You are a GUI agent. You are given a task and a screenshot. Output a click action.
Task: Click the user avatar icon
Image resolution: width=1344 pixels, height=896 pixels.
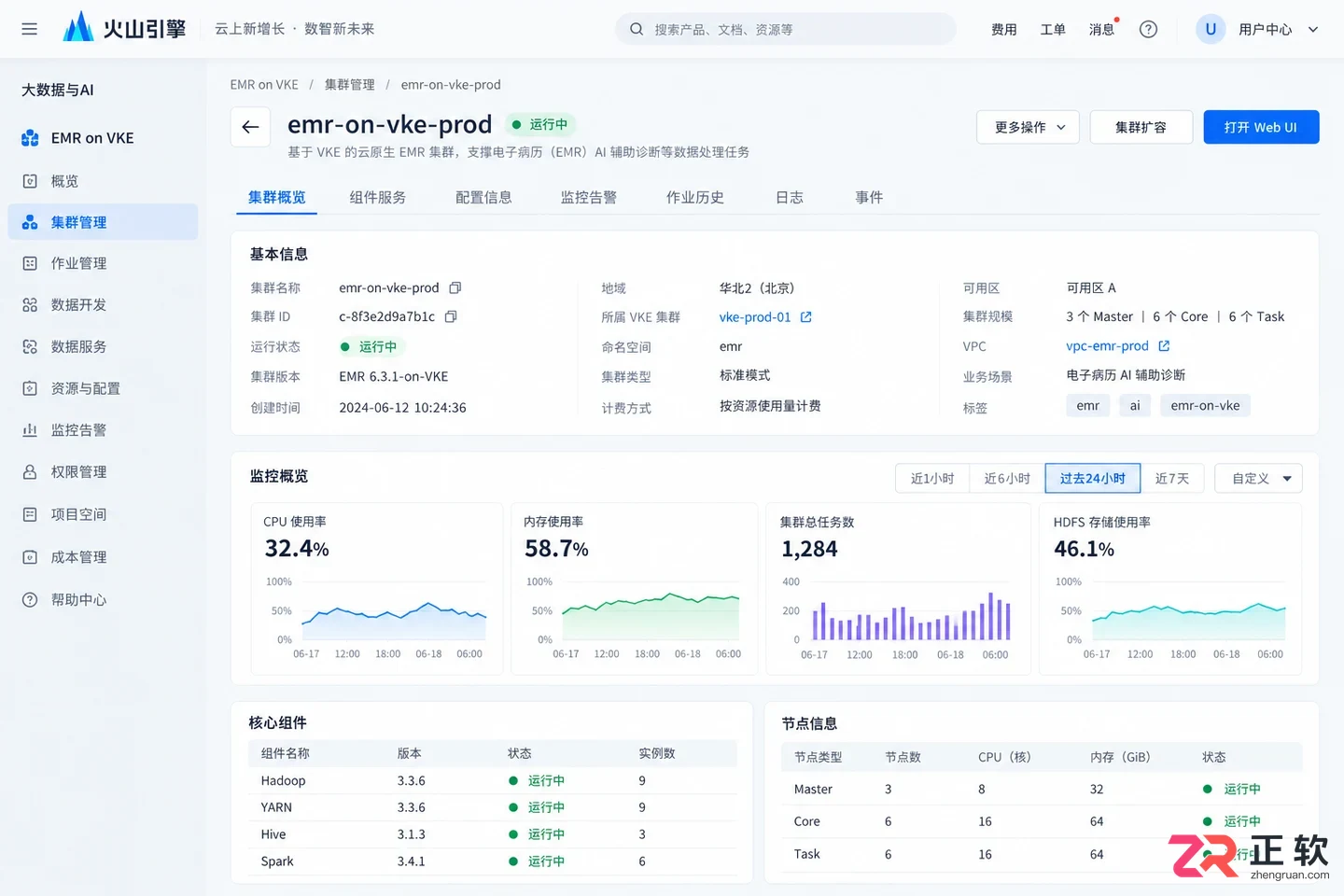coord(1211,29)
